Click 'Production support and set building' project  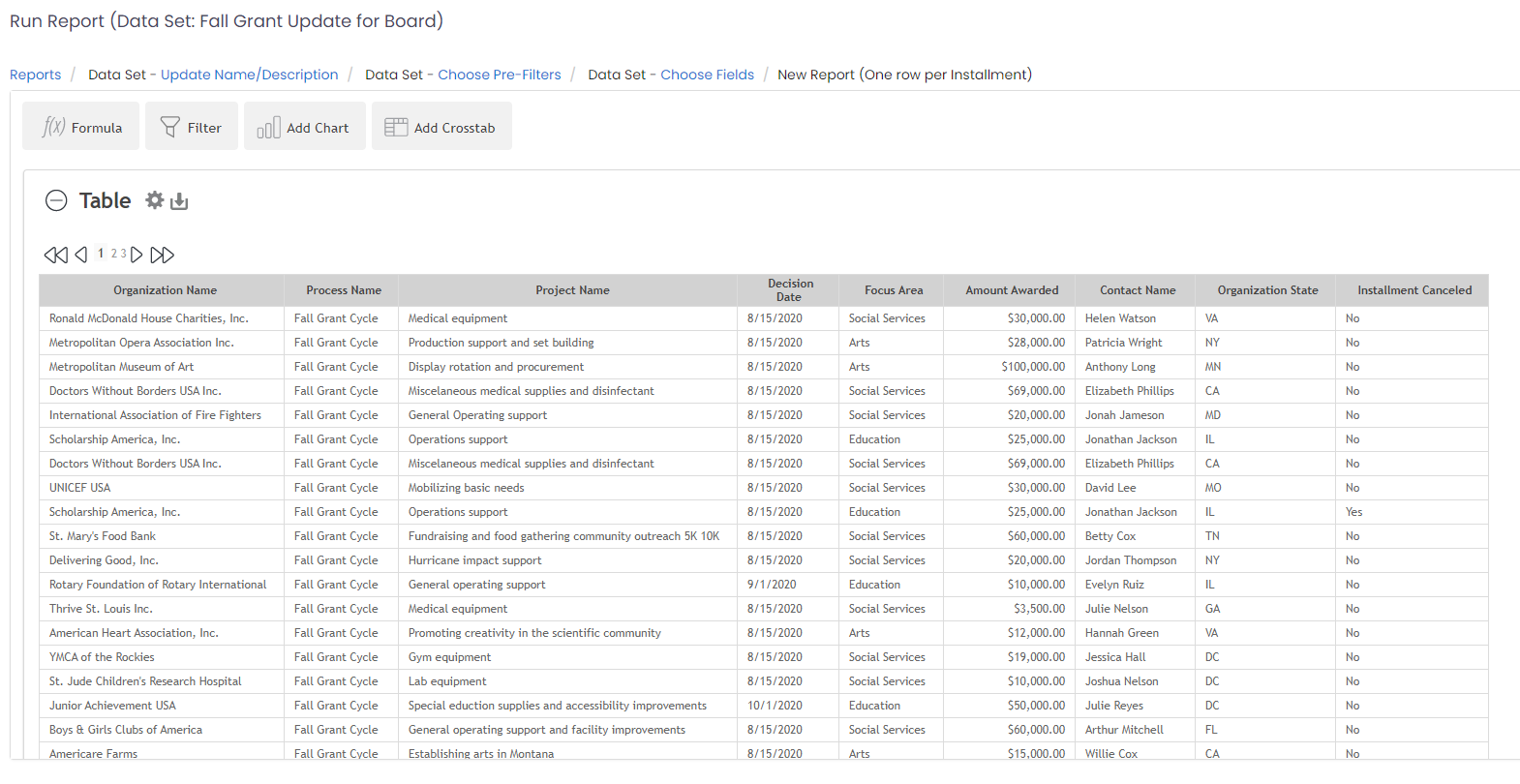click(x=568, y=343)
